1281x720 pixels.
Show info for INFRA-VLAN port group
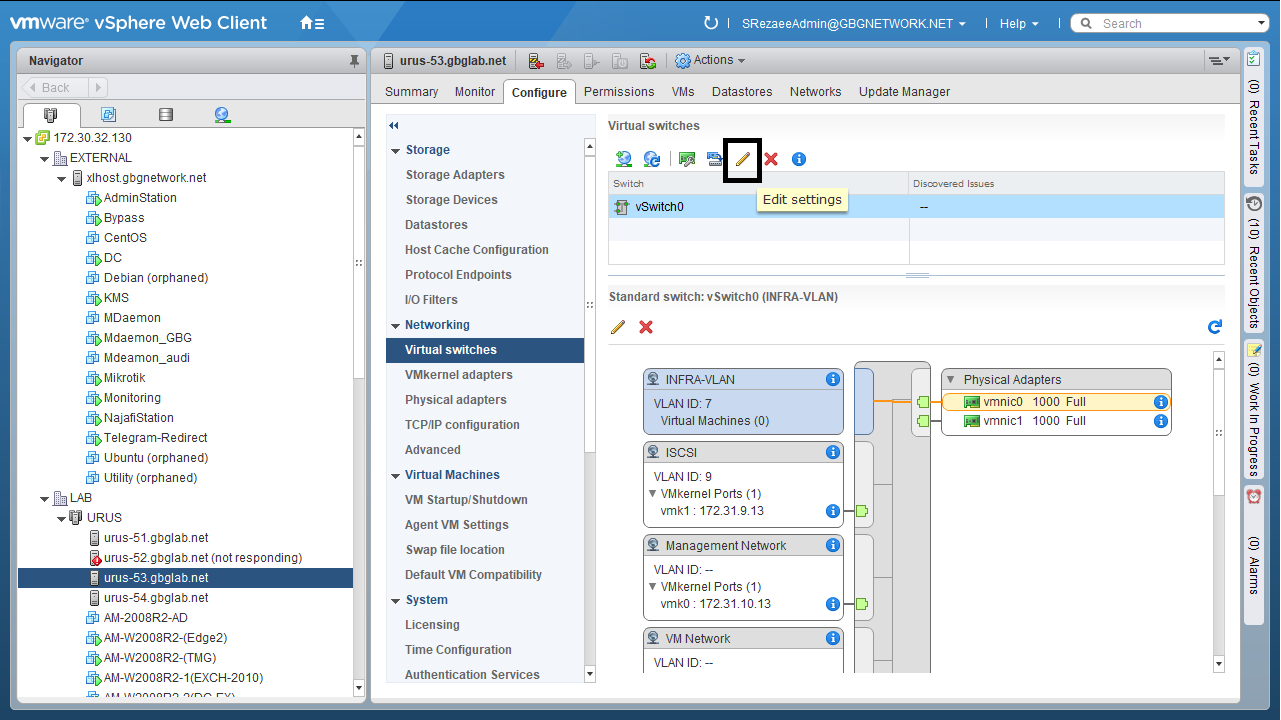point(832,380)
